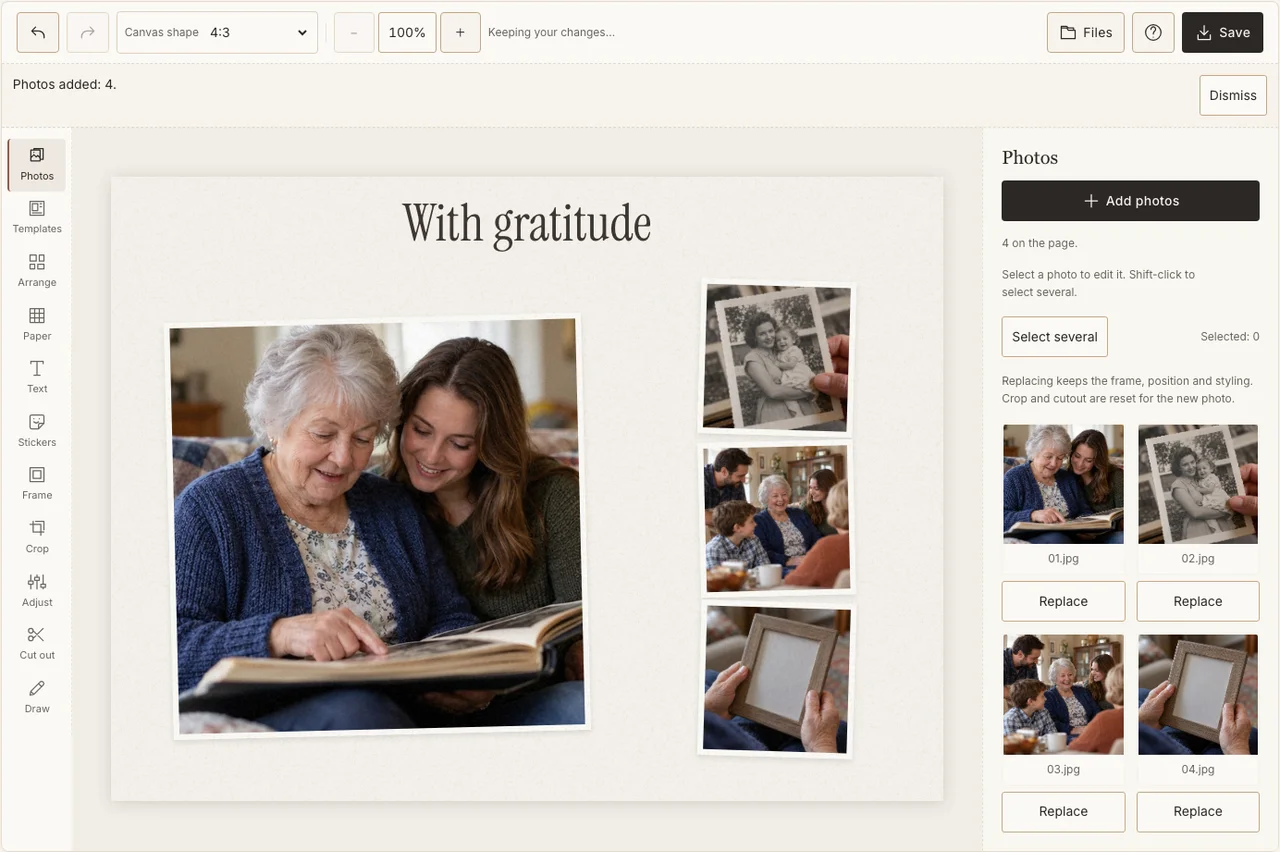1280x852 pixels.
Task: Open the Paper tool
Action: [37, 325]
